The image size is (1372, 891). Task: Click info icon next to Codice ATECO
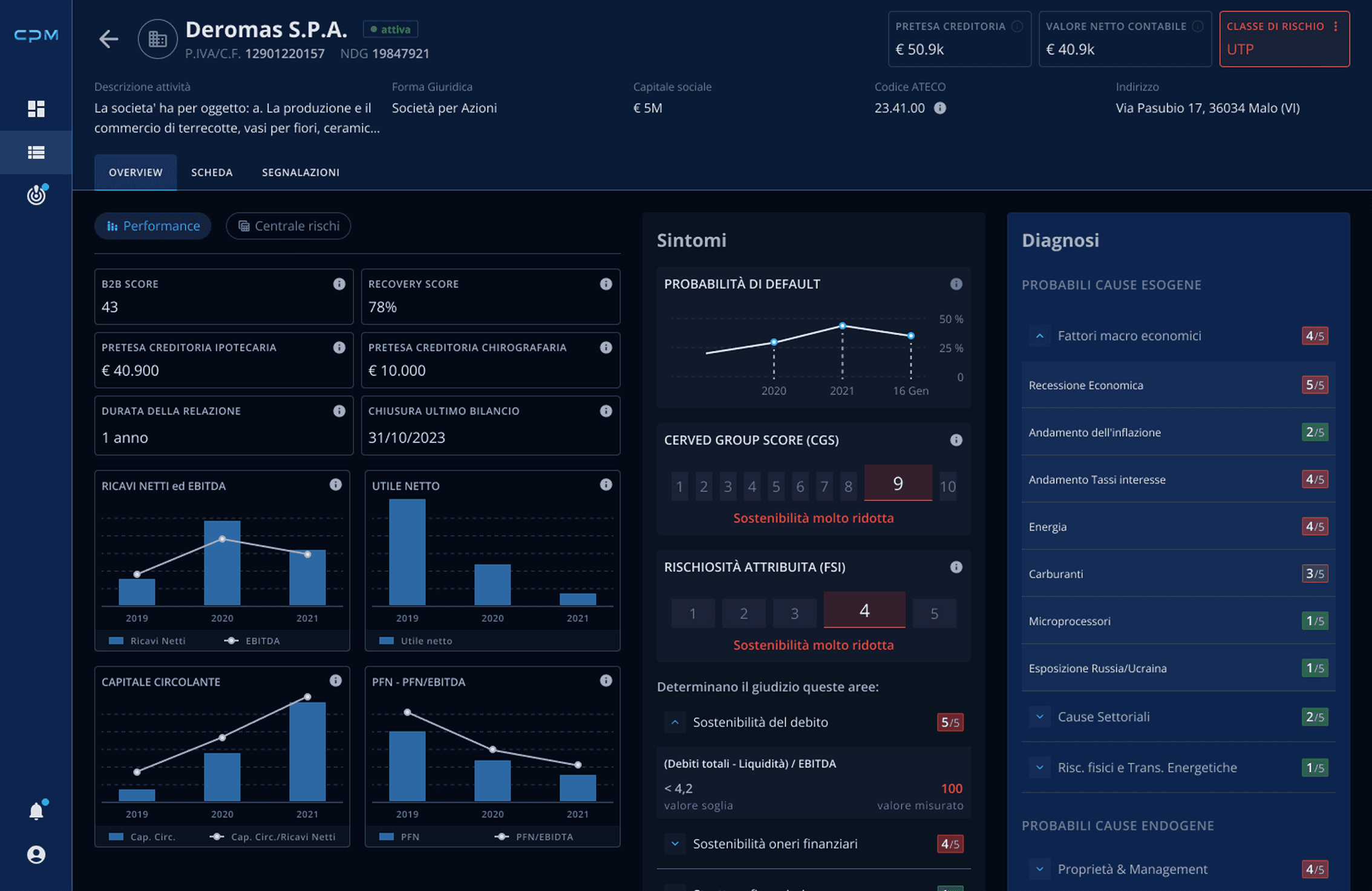[x=939, y=108]
